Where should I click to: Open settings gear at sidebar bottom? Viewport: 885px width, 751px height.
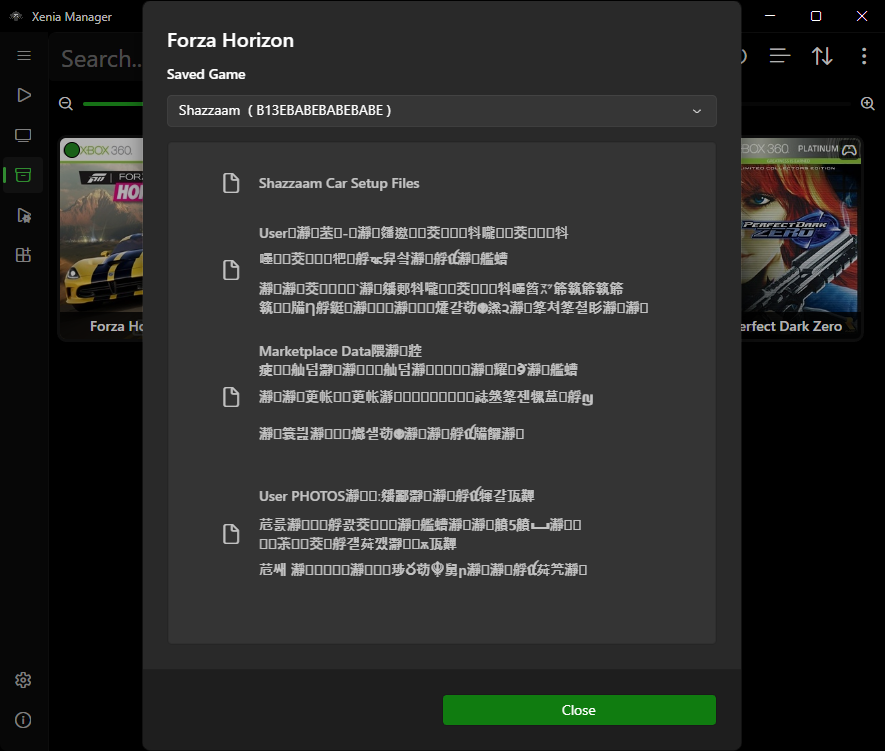23,680
